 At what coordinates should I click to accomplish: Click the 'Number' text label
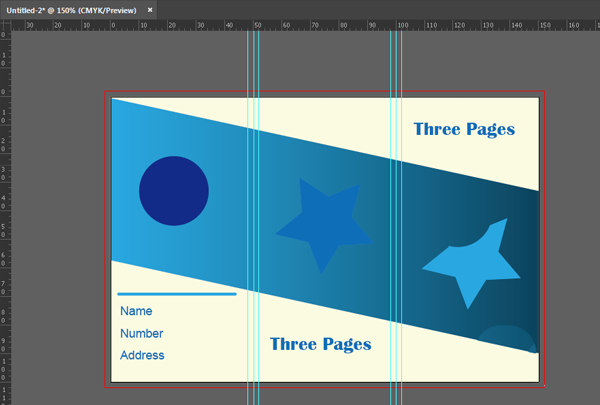[141, 334]
